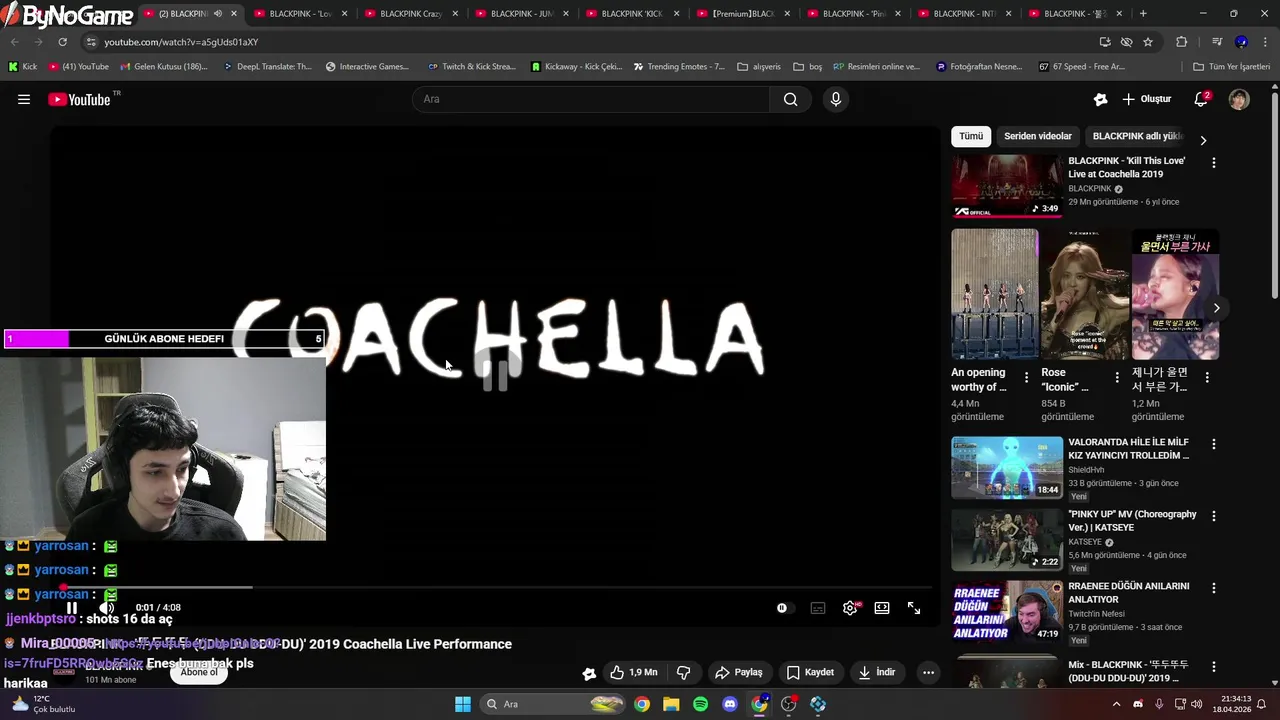
Task: Open the 'Kill This Love' Coachella thumbnail
Action: (x=1007, y=186)
